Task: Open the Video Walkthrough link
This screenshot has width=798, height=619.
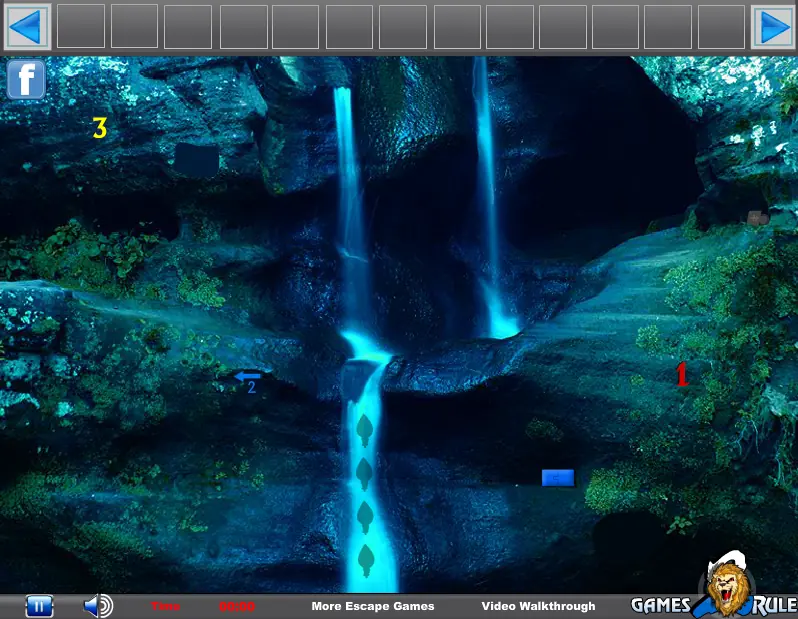Action: pyautogui.click(x=538, y=606)
